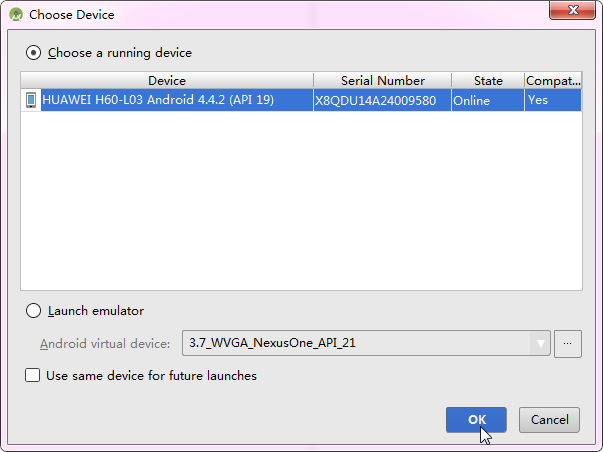Sort by Serial Number column header
603x452 pixels.
click(382, 81)
